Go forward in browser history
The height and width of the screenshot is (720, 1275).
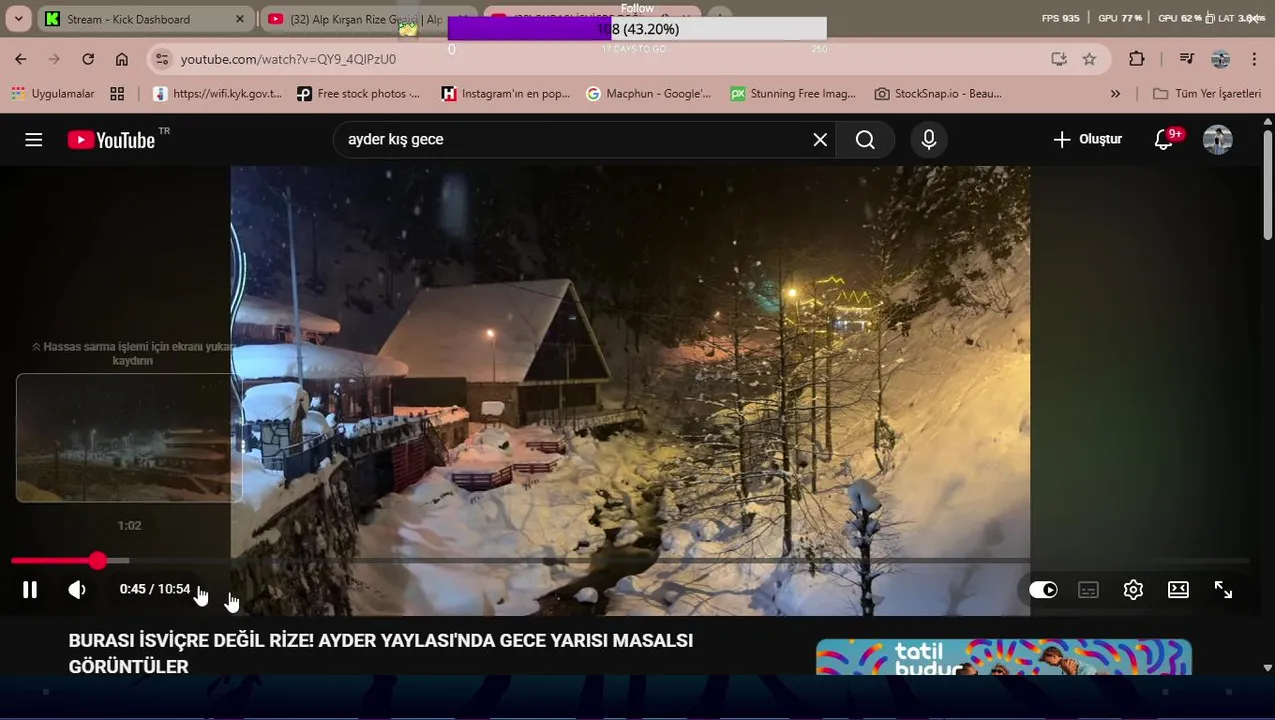coord(54,59)
